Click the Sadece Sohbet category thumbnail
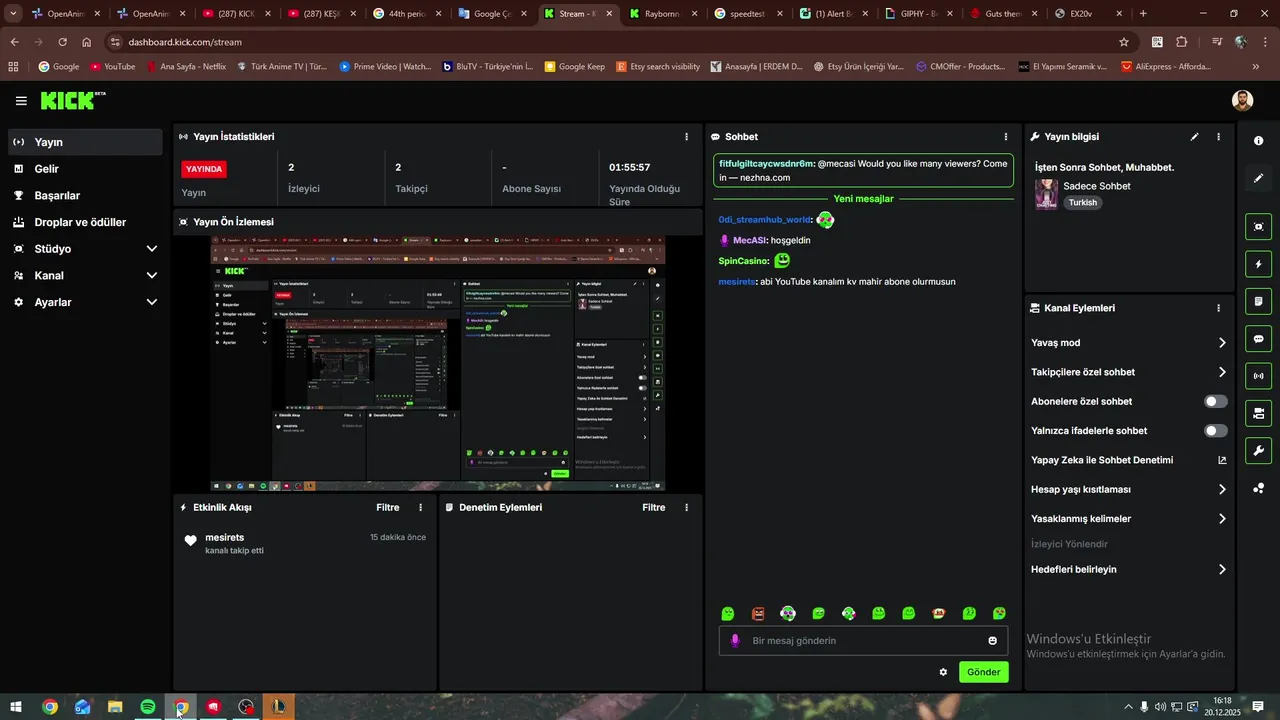 coord(1046,194)
